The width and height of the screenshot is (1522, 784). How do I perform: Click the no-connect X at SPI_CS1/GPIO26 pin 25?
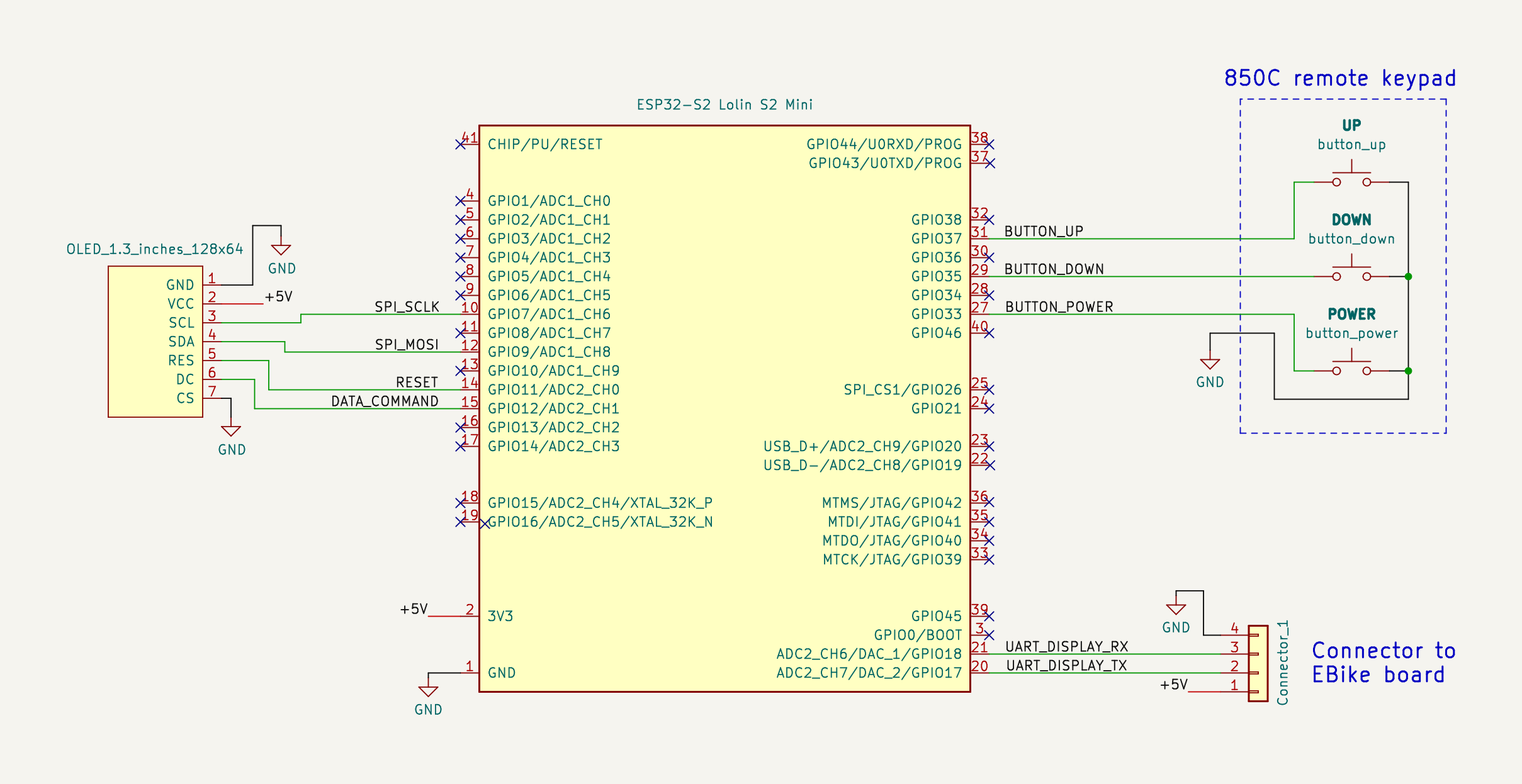[989, 389]
